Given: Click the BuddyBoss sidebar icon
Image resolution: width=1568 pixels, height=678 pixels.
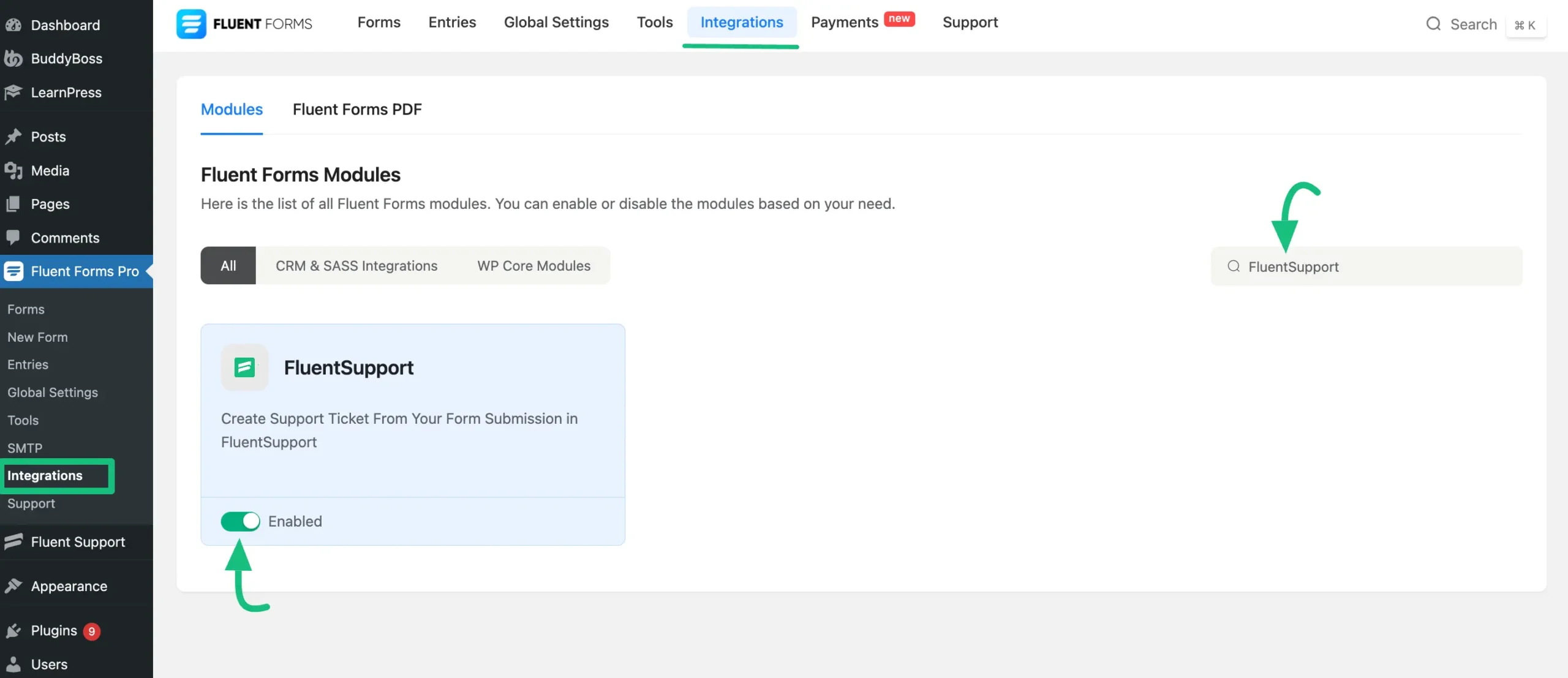Looking at the screenshot, I should [15, 58].
